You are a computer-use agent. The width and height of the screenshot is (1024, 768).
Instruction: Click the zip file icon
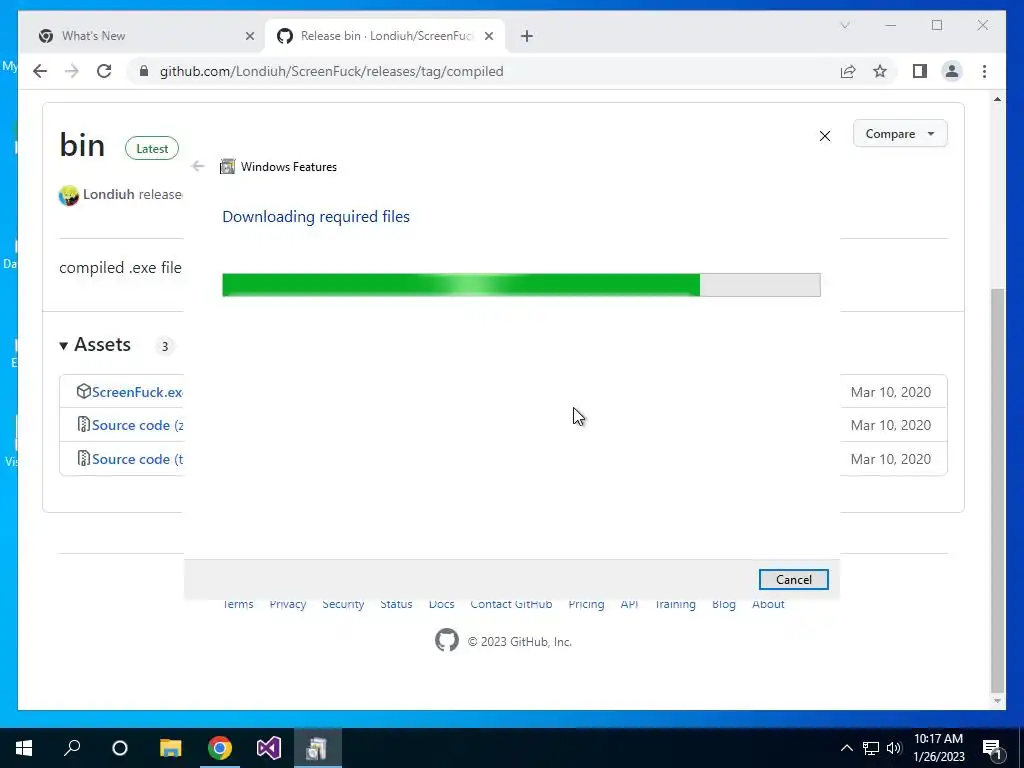click(83, 424)
